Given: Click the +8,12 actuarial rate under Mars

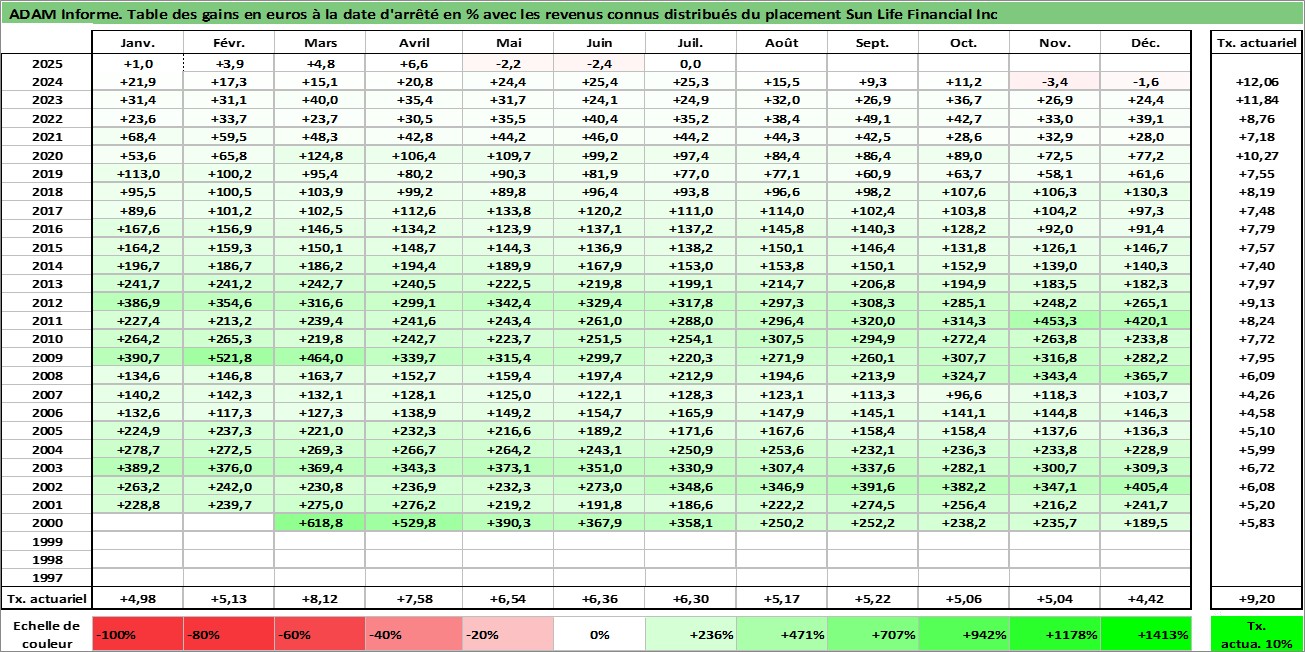Looking at the screenshot, I should 320,599.
